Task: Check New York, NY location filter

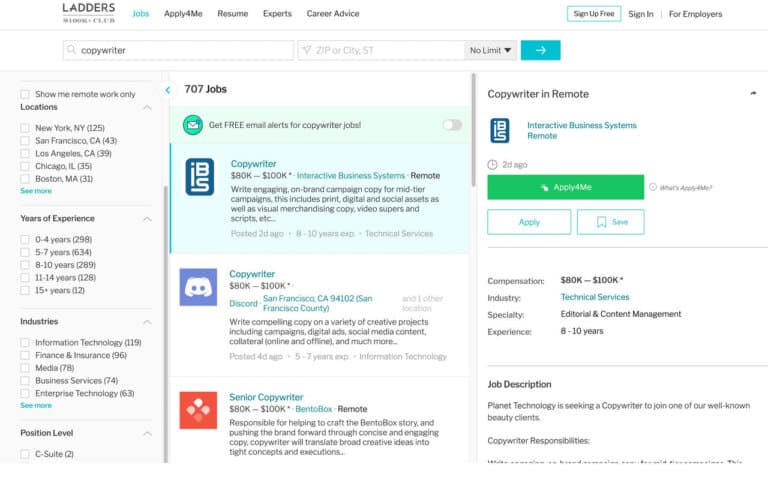Action: (x=24, y=128)
